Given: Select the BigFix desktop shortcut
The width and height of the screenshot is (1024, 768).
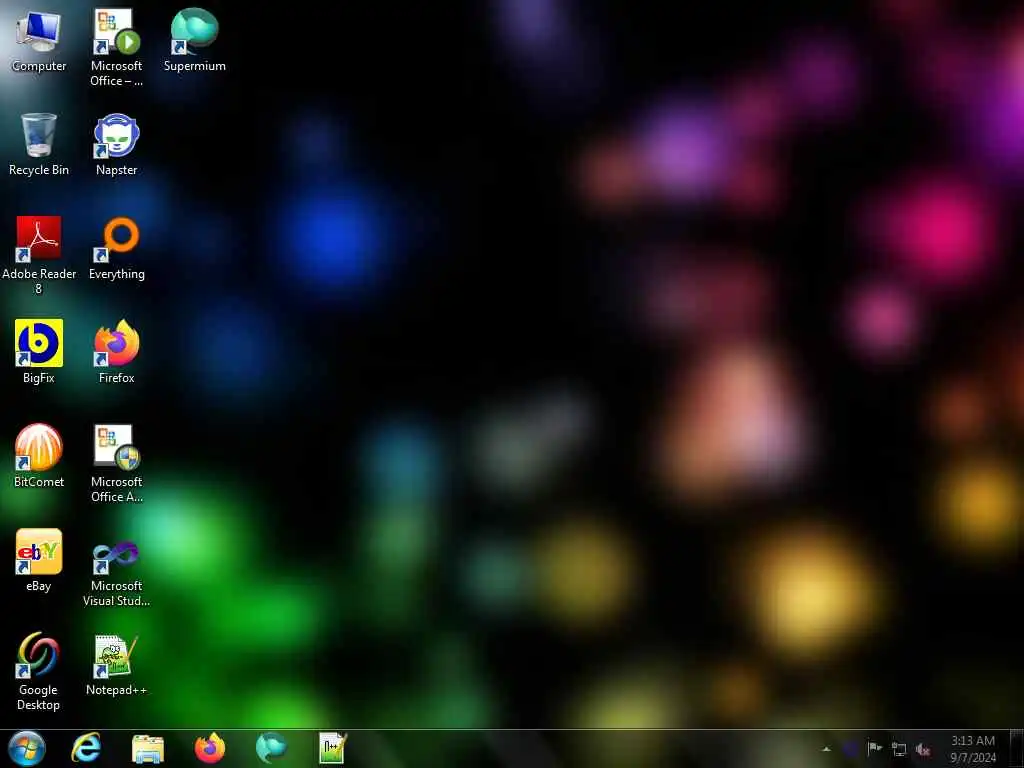Looking at the screenshot, I should 39,352.
